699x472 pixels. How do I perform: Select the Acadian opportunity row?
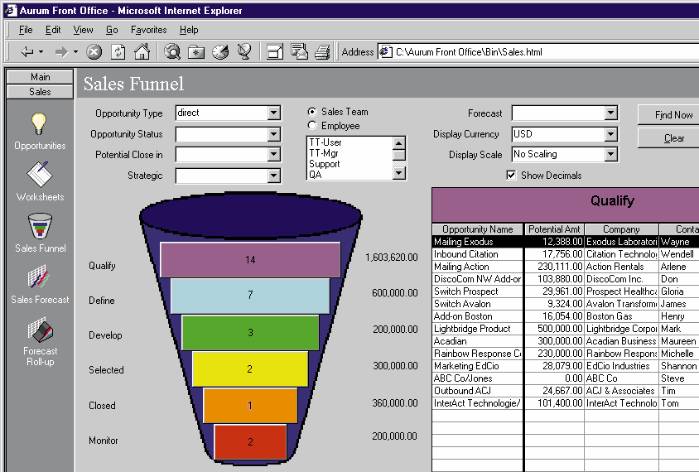[x=565, y=341]
